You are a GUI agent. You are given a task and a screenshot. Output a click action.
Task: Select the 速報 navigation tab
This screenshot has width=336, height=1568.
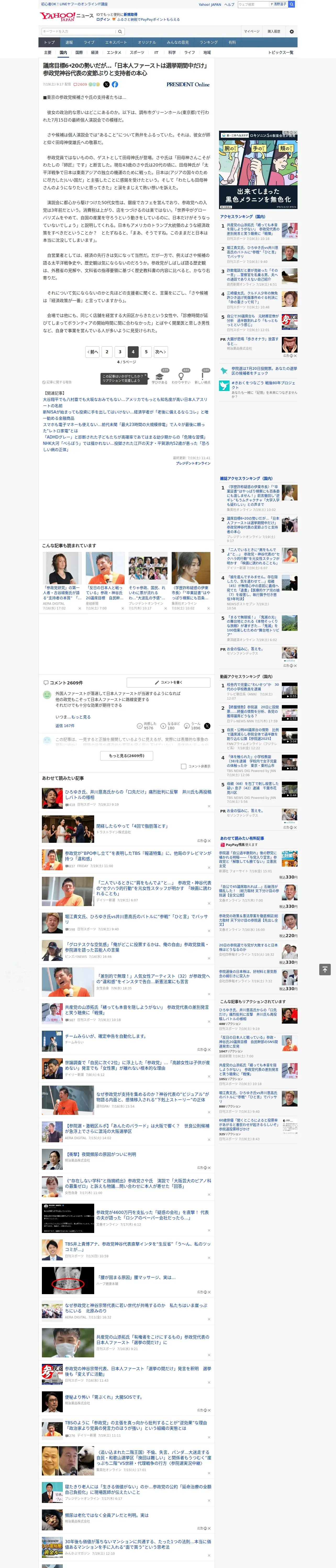pos(69,43)
